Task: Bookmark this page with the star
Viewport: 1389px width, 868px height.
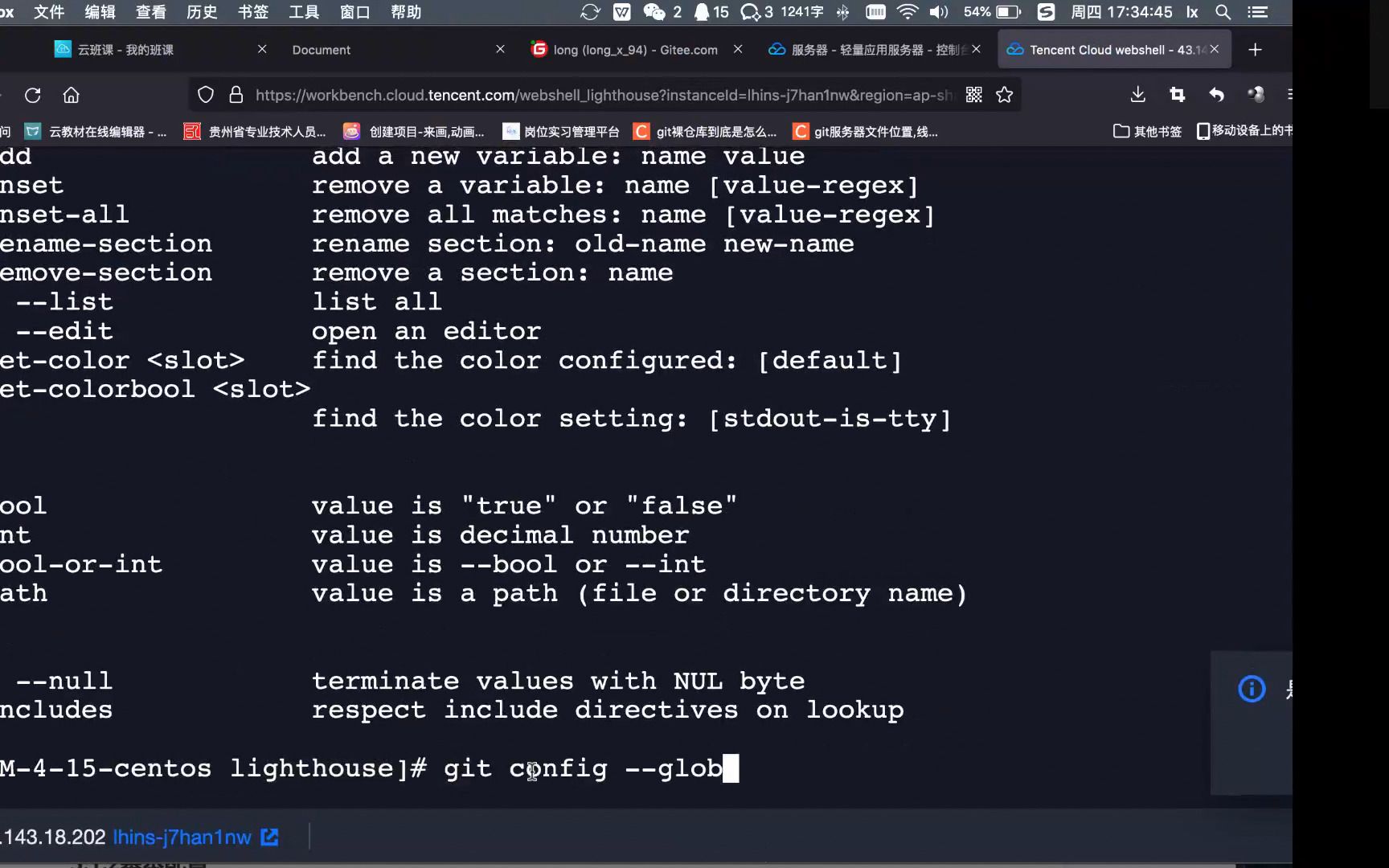Action: 1004,95
